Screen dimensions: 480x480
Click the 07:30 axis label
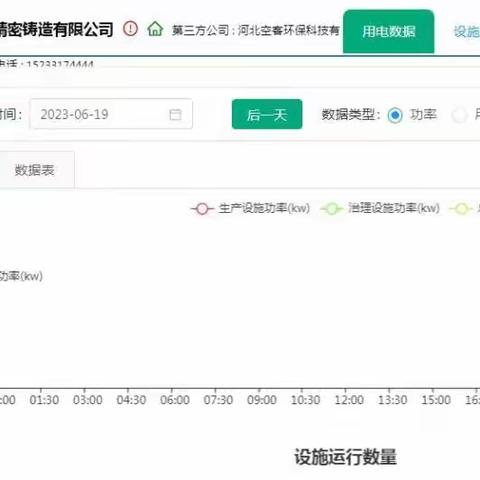pos(218,400)
